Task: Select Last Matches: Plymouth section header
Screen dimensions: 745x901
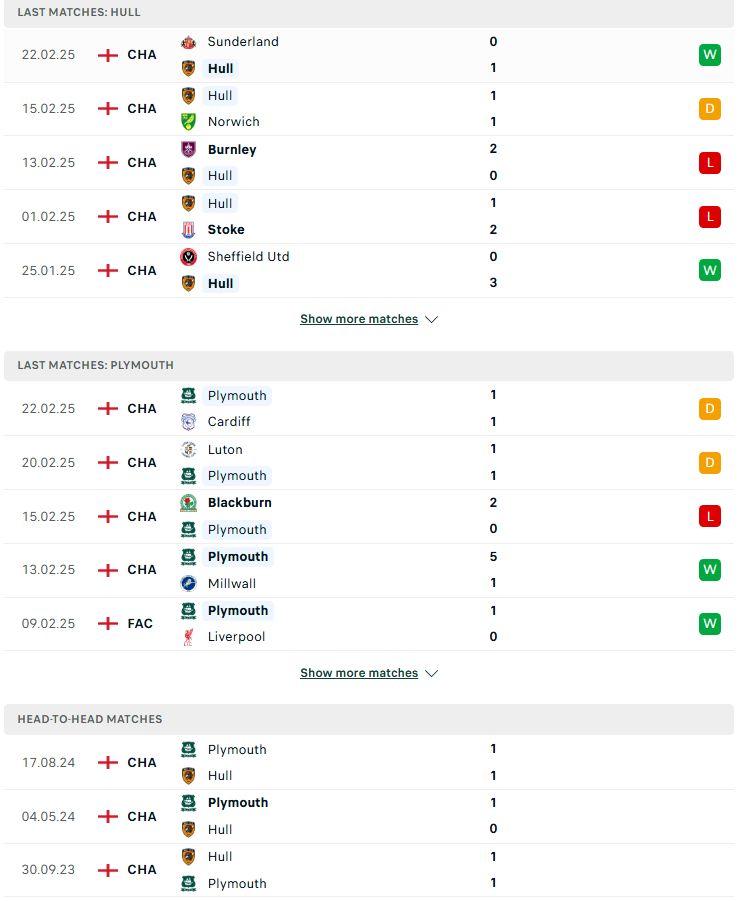Action: [369, 365]
